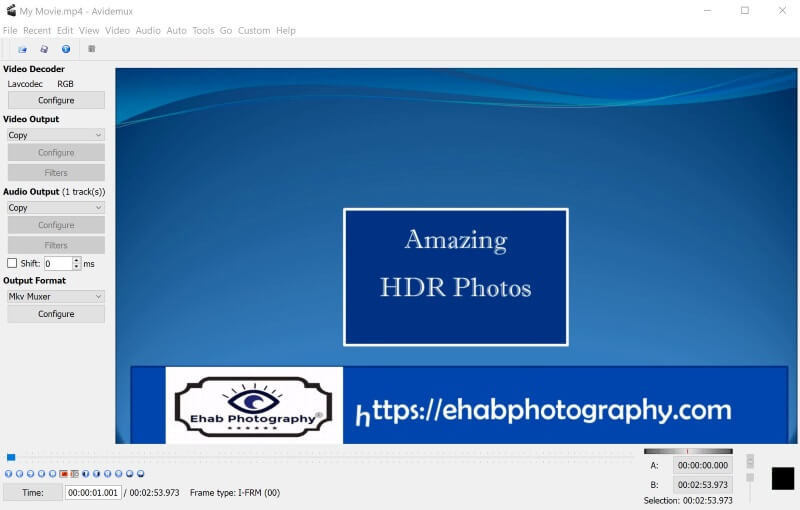The height and width of the screenshot is (510, 800).
Task: Click the toolbar icon after the Information icon
Action: [92, 49]
